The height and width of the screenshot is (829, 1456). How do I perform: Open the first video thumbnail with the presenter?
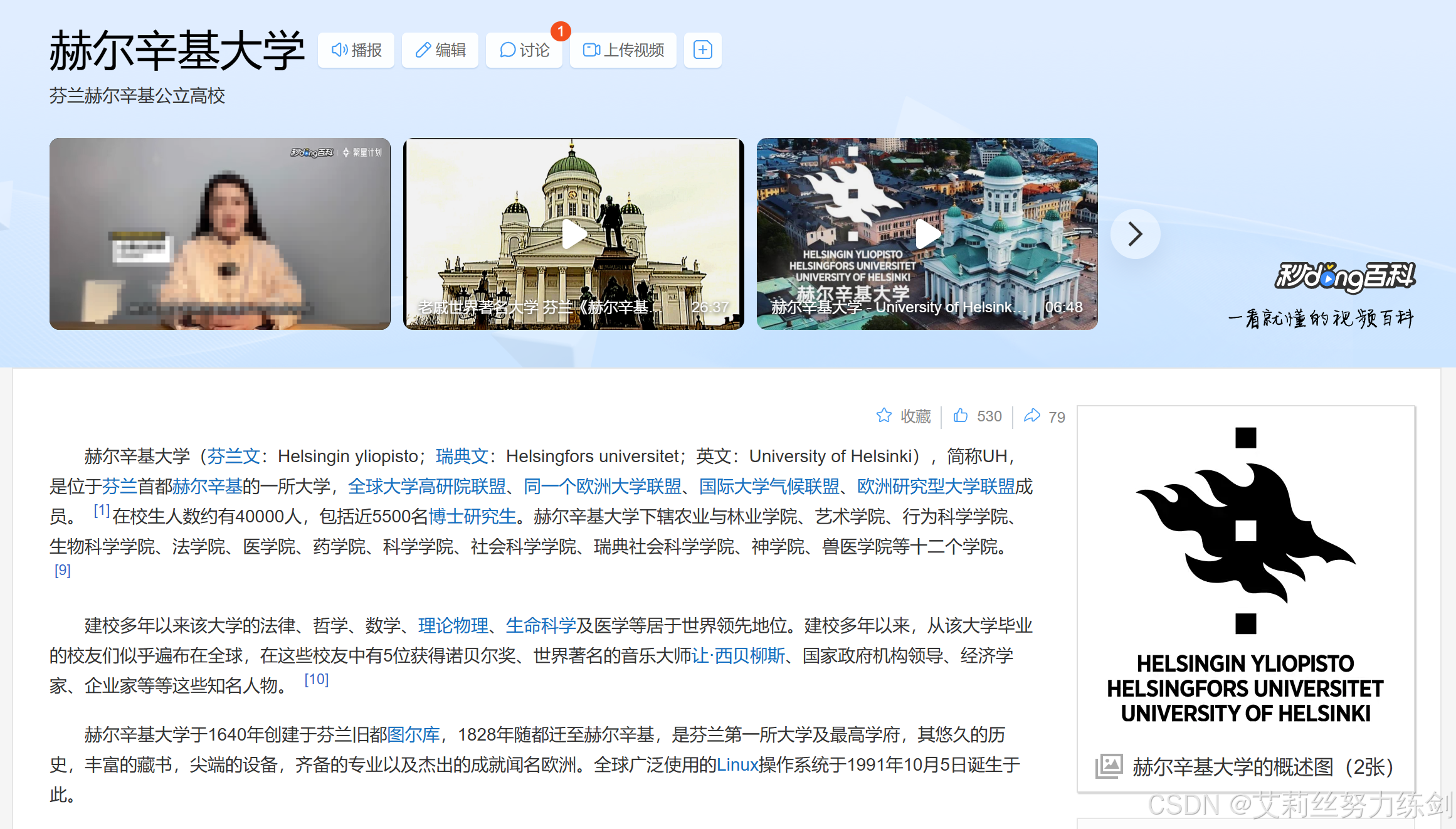(219, 235)
